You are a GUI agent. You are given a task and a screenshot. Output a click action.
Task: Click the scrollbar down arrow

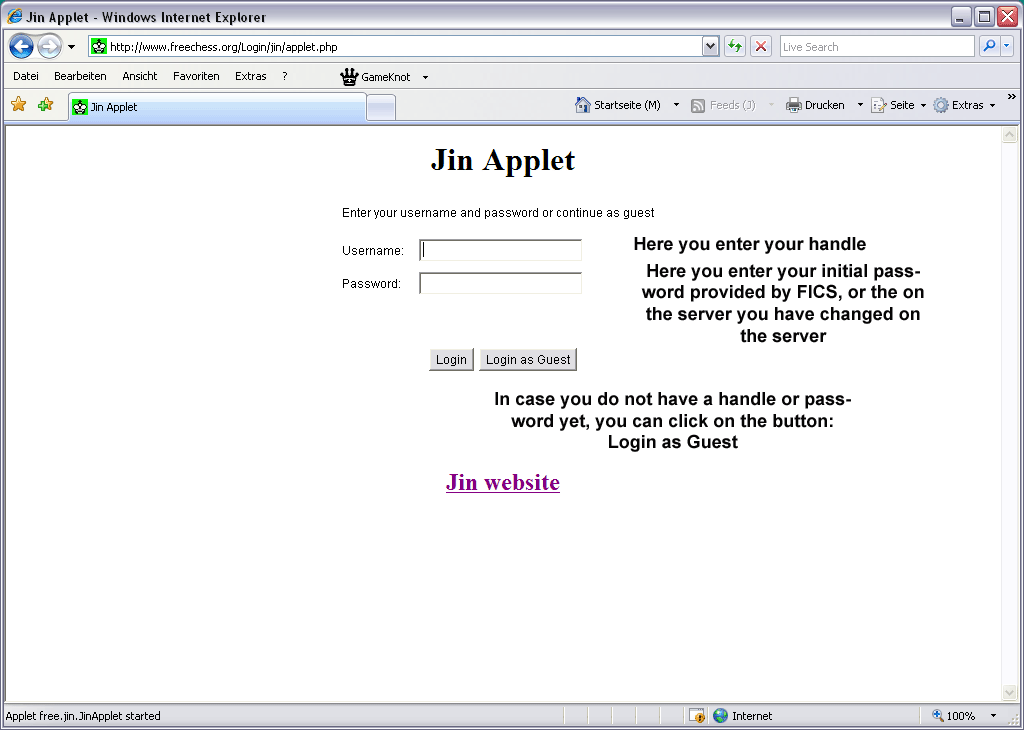click(x=1010, y=692)
